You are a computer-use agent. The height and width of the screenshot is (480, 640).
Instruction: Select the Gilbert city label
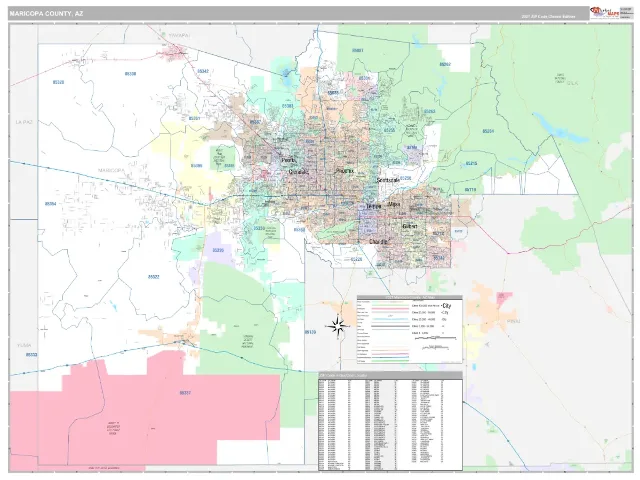coord(409,226)
